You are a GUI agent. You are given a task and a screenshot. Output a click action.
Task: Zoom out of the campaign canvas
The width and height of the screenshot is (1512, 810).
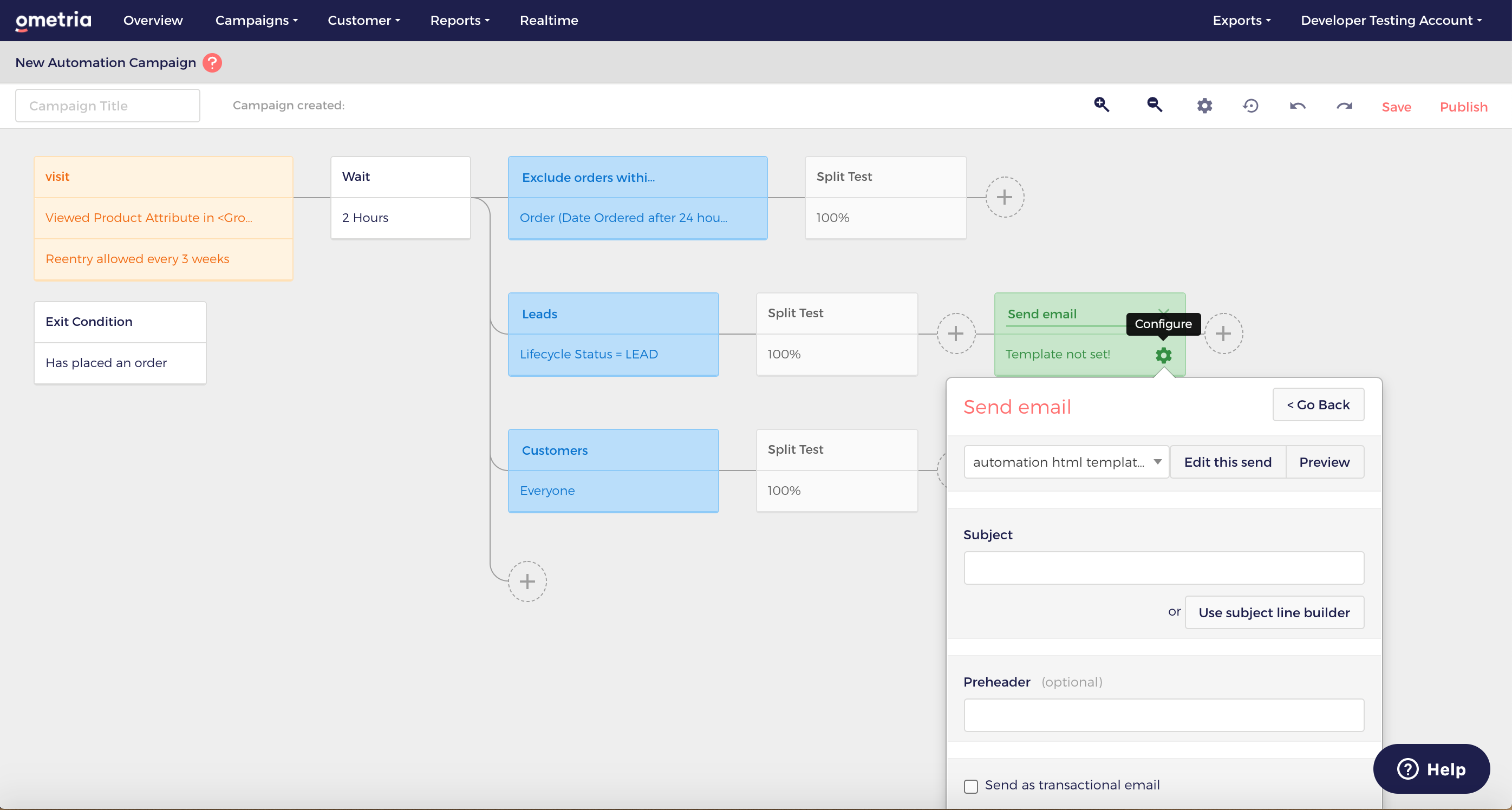1155,105
